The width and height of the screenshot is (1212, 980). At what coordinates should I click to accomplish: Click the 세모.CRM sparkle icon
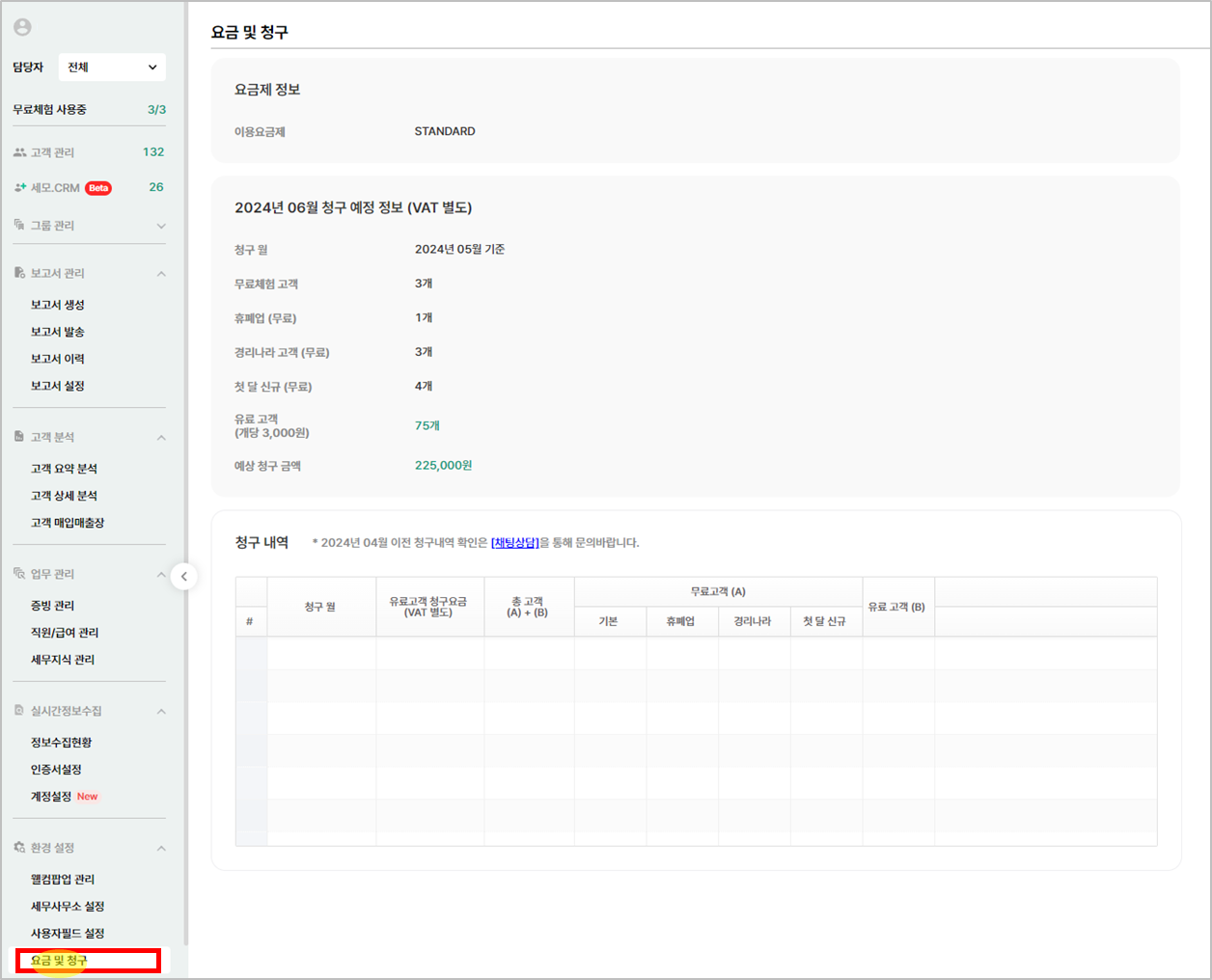(19, 187)
